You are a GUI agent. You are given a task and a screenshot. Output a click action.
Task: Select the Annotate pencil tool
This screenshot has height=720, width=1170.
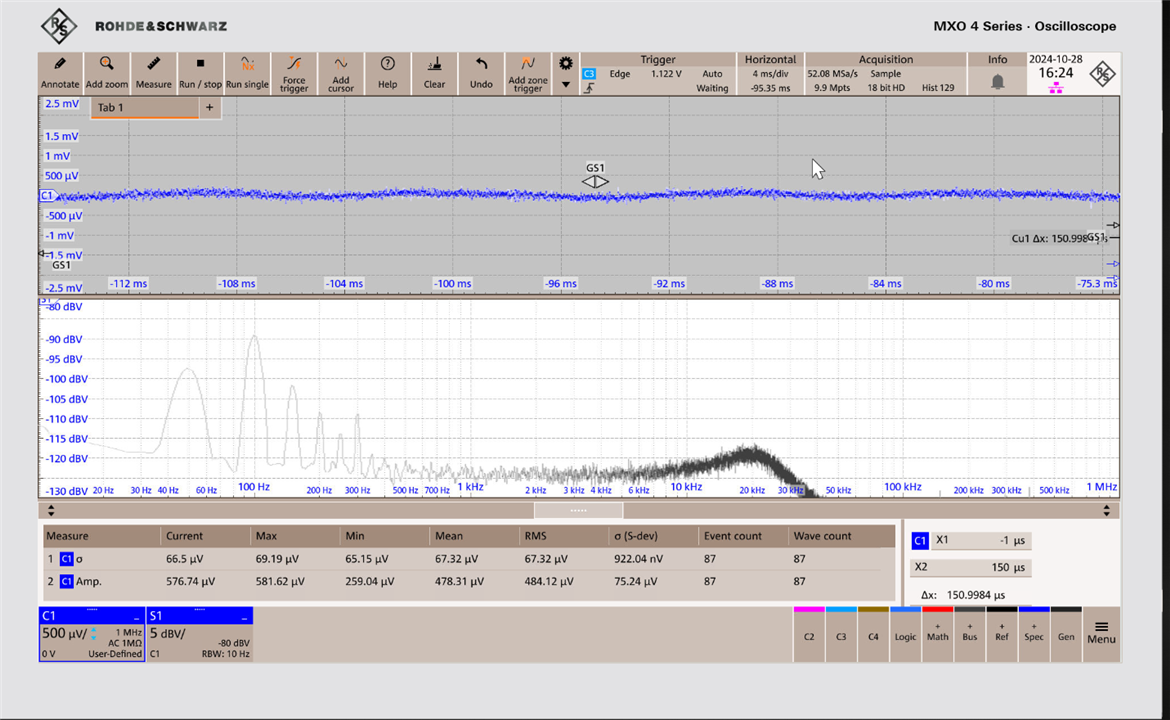[x=60, y=73]
